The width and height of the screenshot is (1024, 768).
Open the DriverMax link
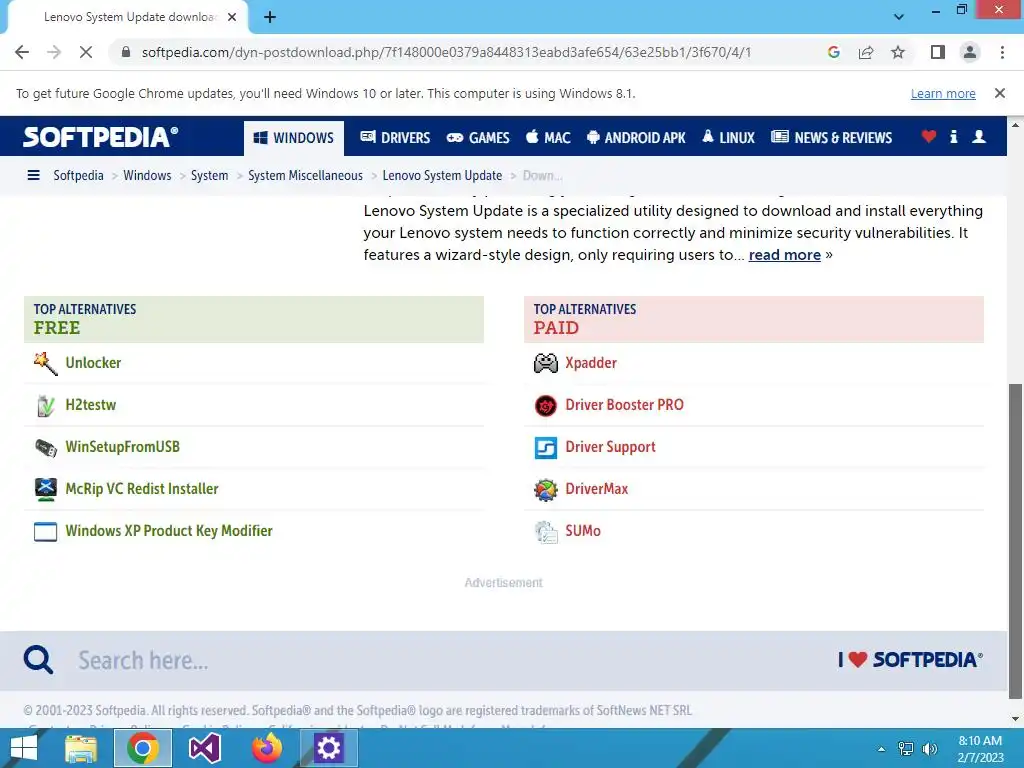[597, 488]
